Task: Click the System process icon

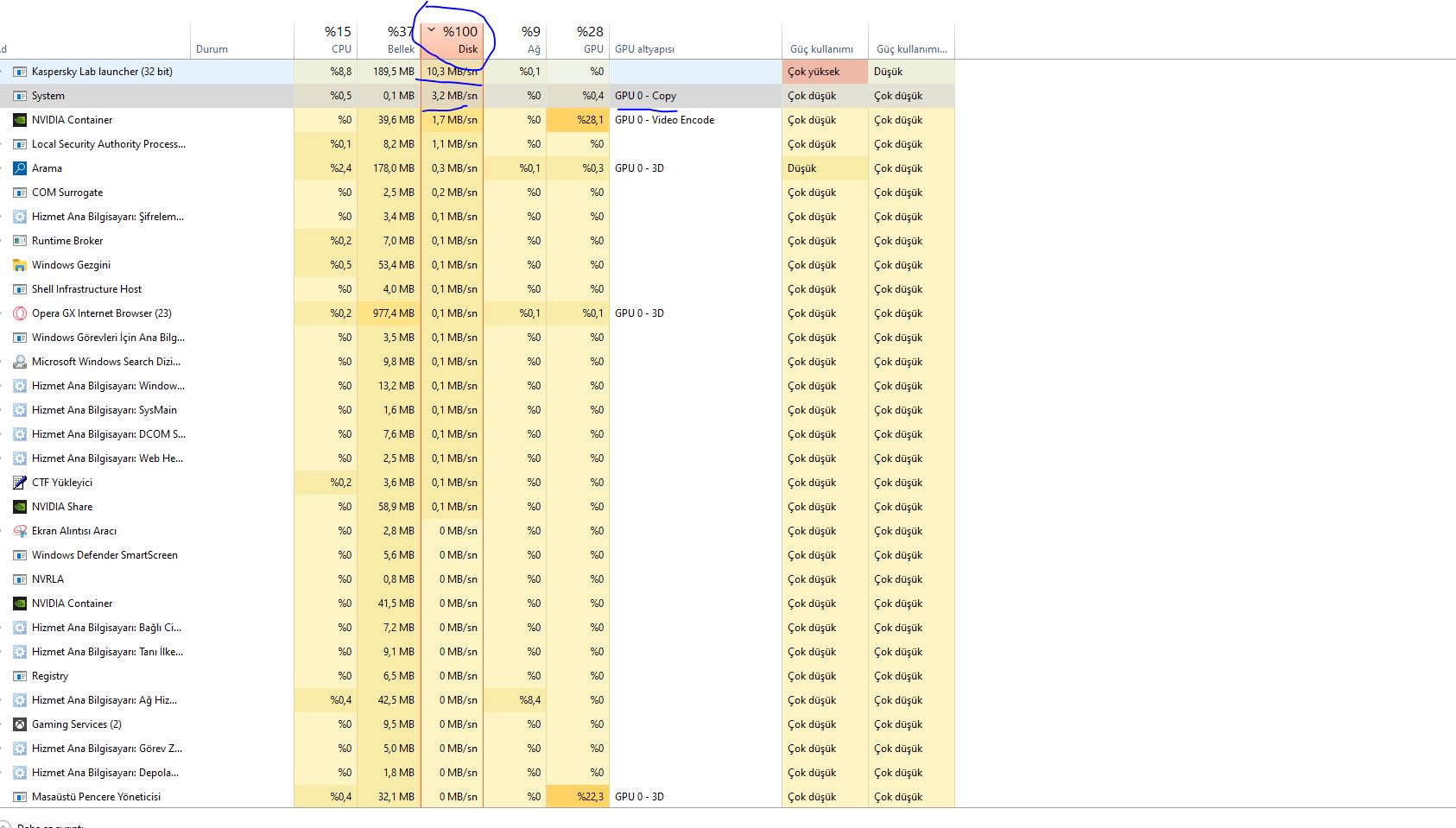Action: pyautogui.click(x=20, y=96)
